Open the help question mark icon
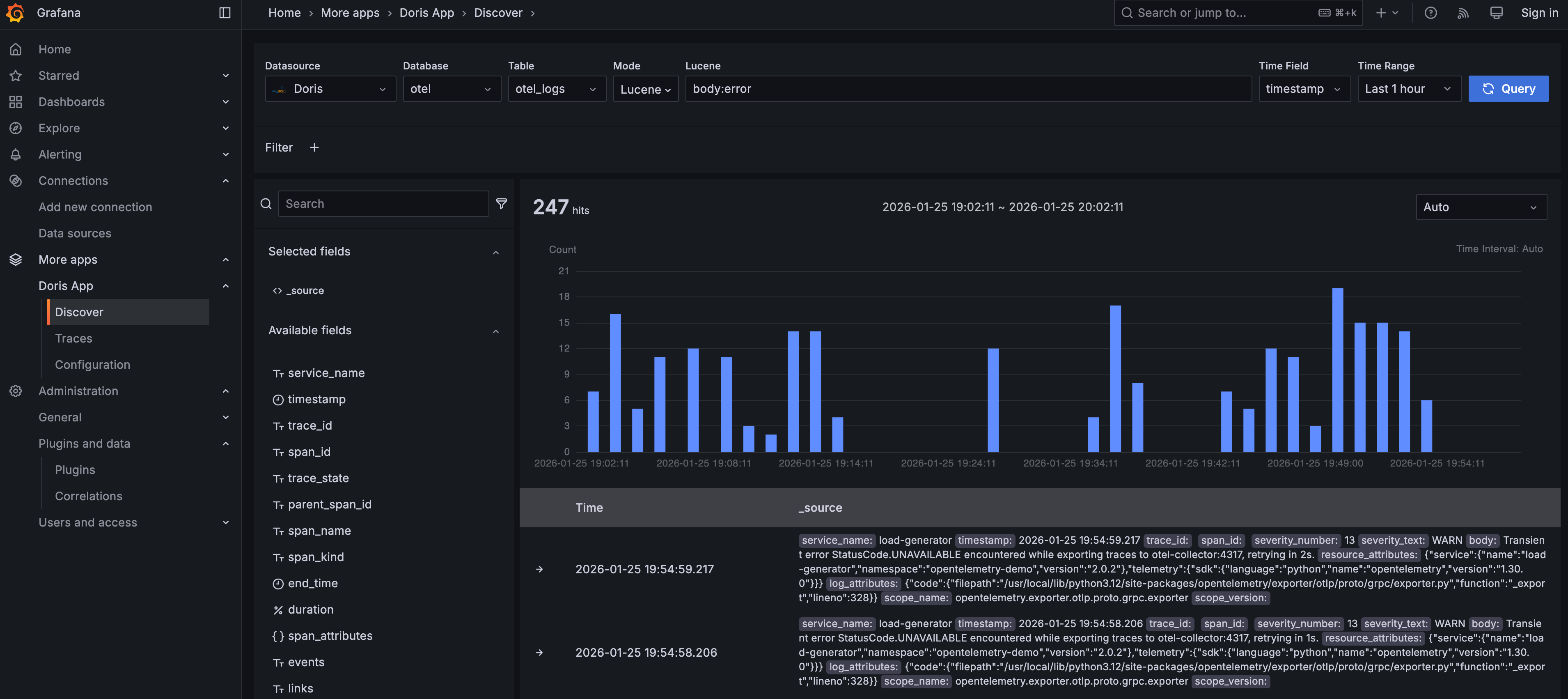1568x699 pixels. [x=1430, y=13]
